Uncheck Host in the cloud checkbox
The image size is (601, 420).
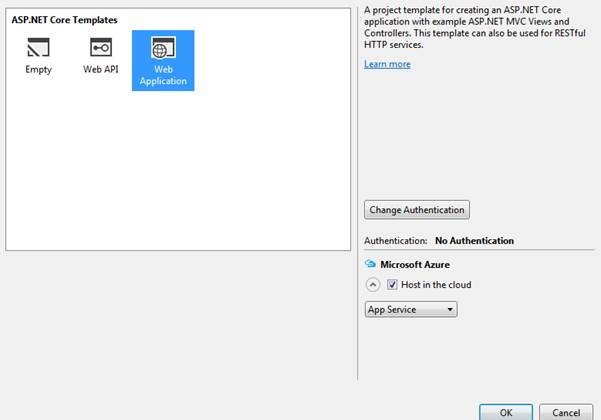[392, 285]
